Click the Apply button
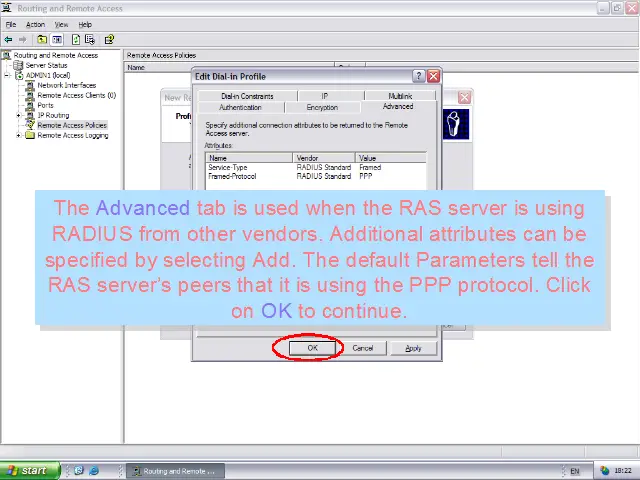 (413, 348)
